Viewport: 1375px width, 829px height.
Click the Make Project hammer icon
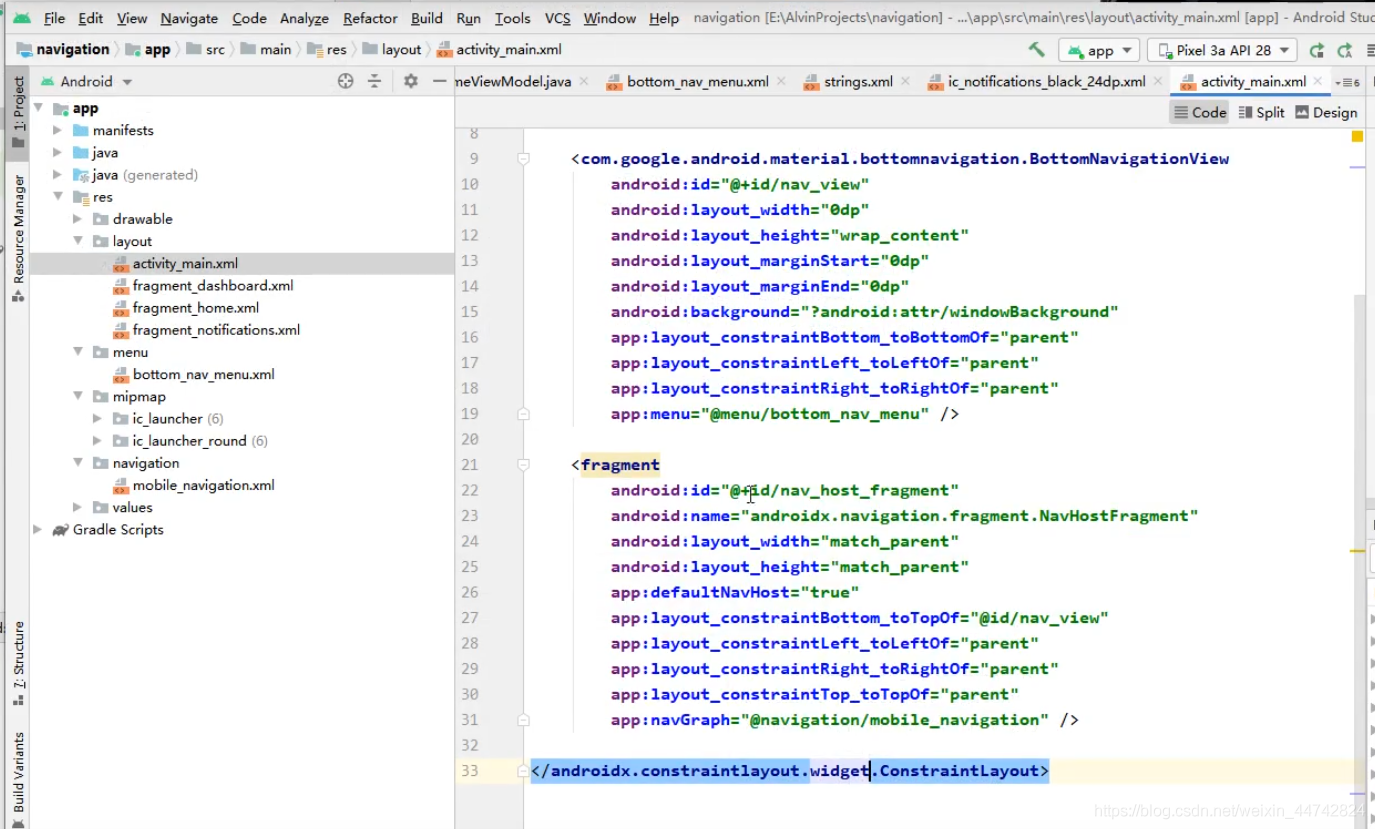tap(1037, 49)
